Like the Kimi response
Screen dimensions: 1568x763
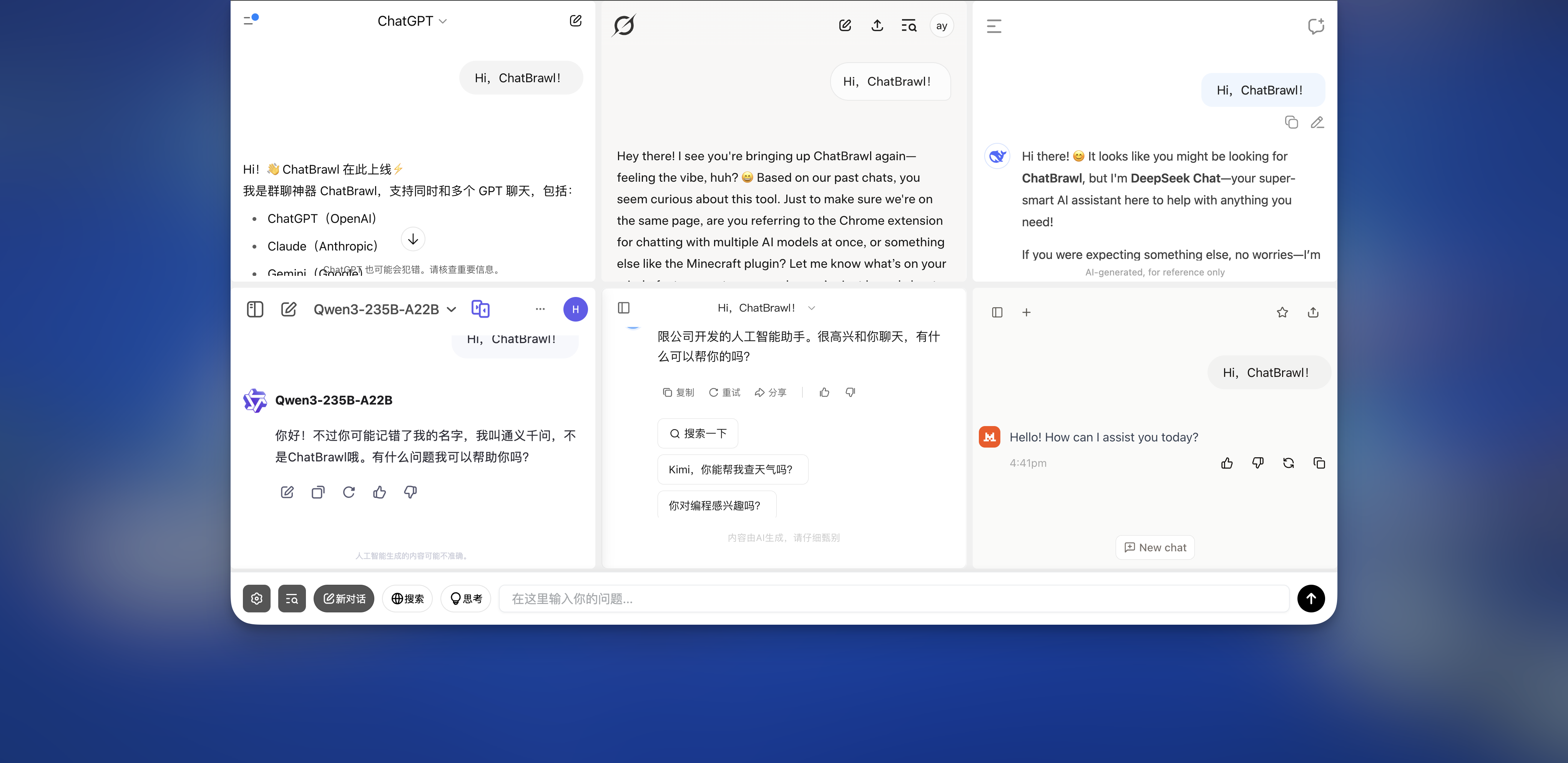coord(824,393)
